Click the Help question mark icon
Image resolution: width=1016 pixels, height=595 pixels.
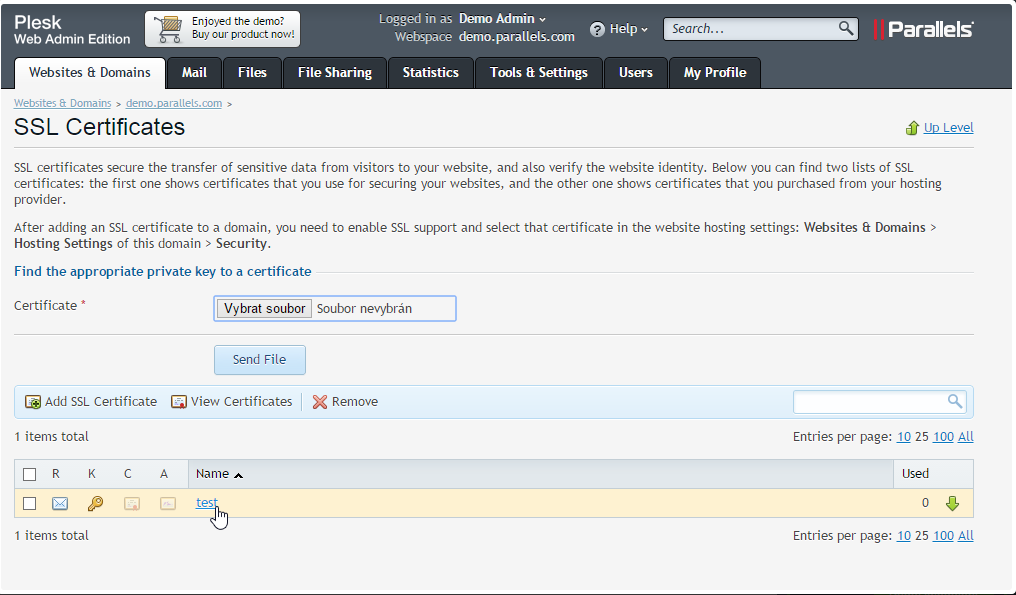[x=597, y=29]
